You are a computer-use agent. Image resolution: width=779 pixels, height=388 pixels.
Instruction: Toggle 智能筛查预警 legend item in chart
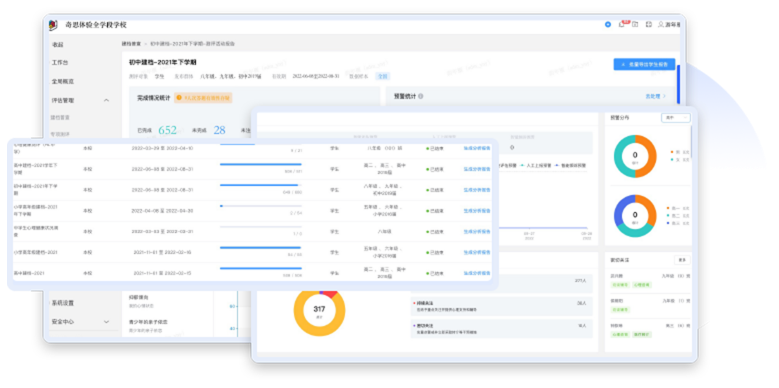coord(570,165)
